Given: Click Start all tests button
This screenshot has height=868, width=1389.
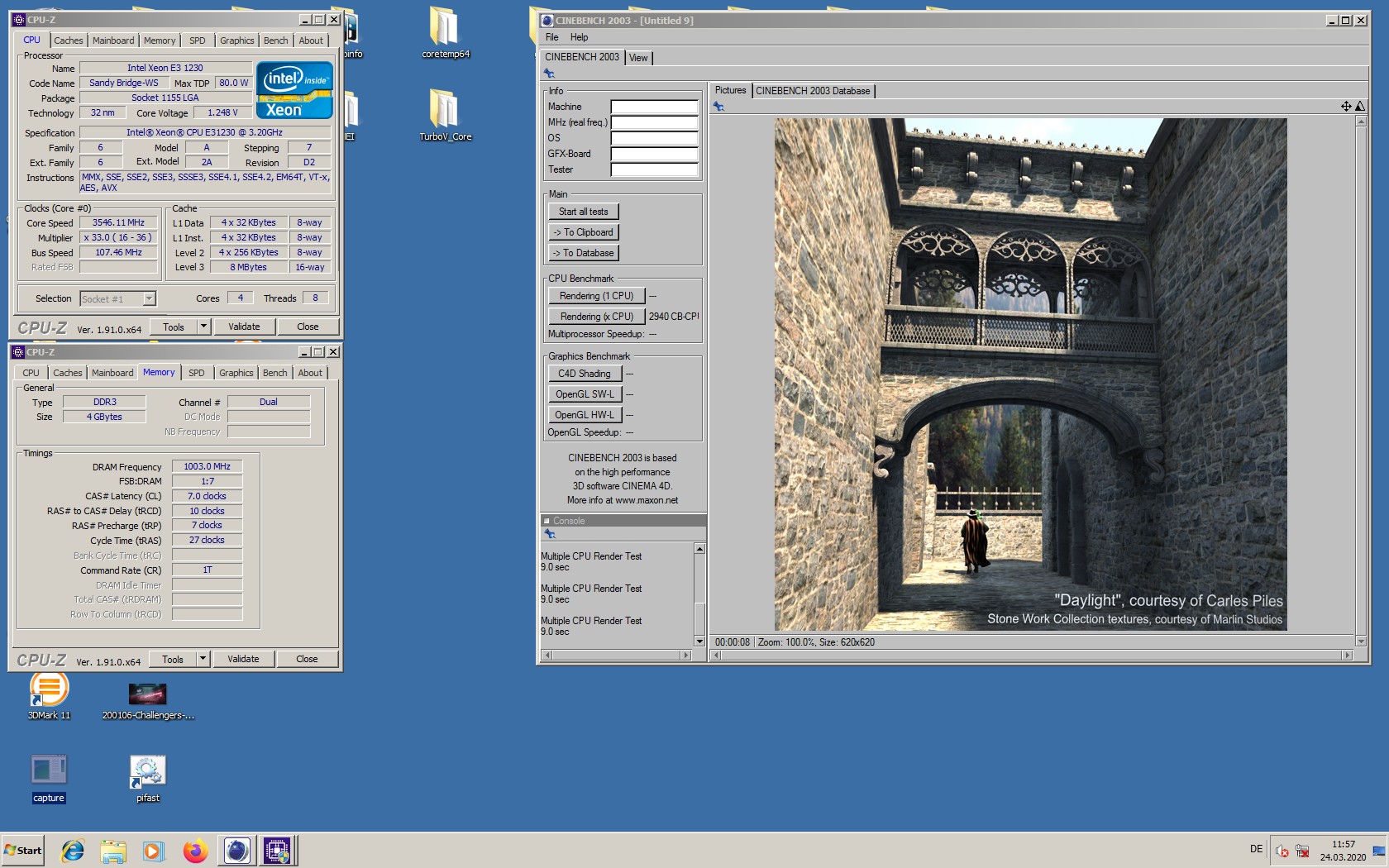Looking at the screenshot, I should coord(584,212).
